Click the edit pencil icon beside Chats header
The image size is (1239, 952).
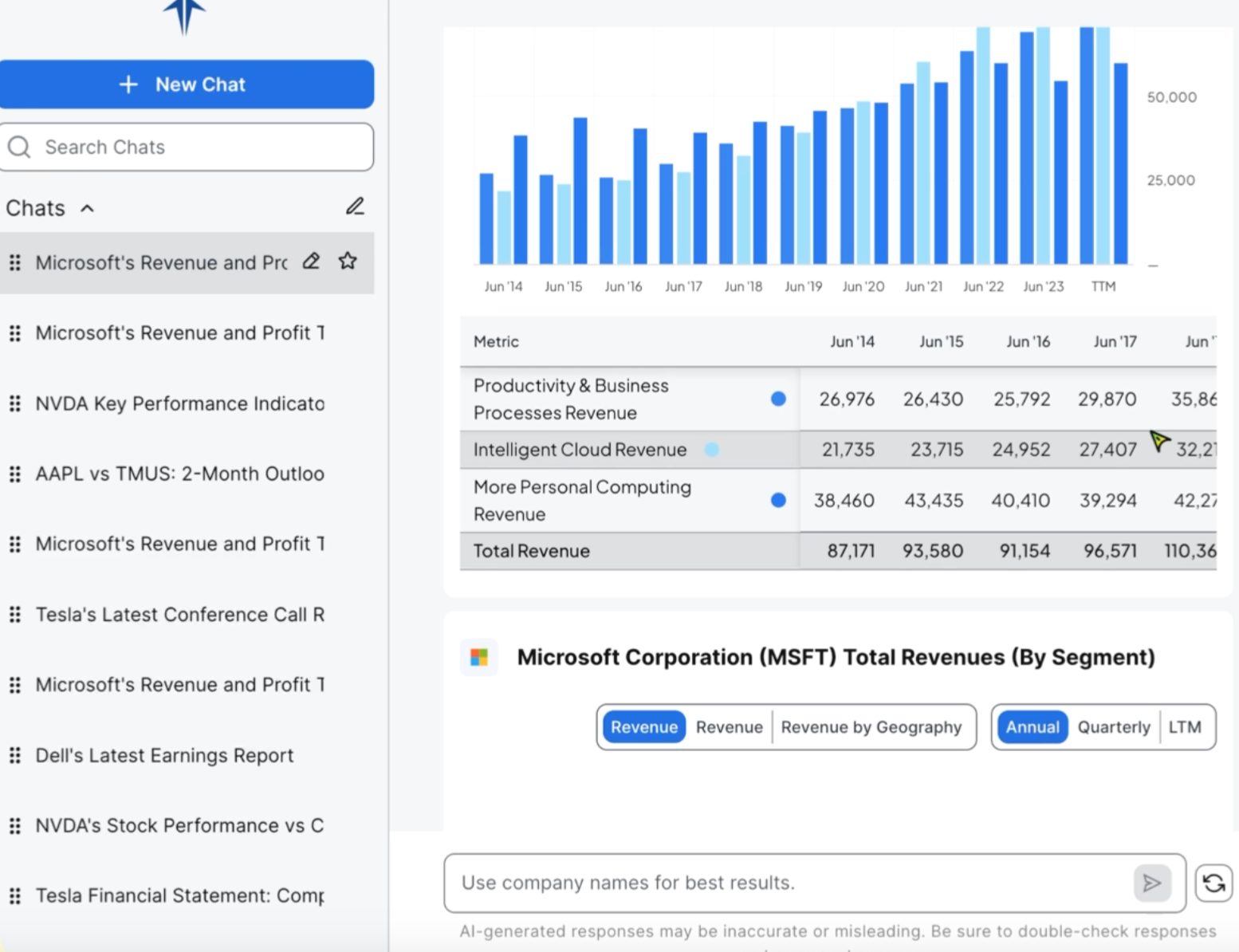pos(355,207)
